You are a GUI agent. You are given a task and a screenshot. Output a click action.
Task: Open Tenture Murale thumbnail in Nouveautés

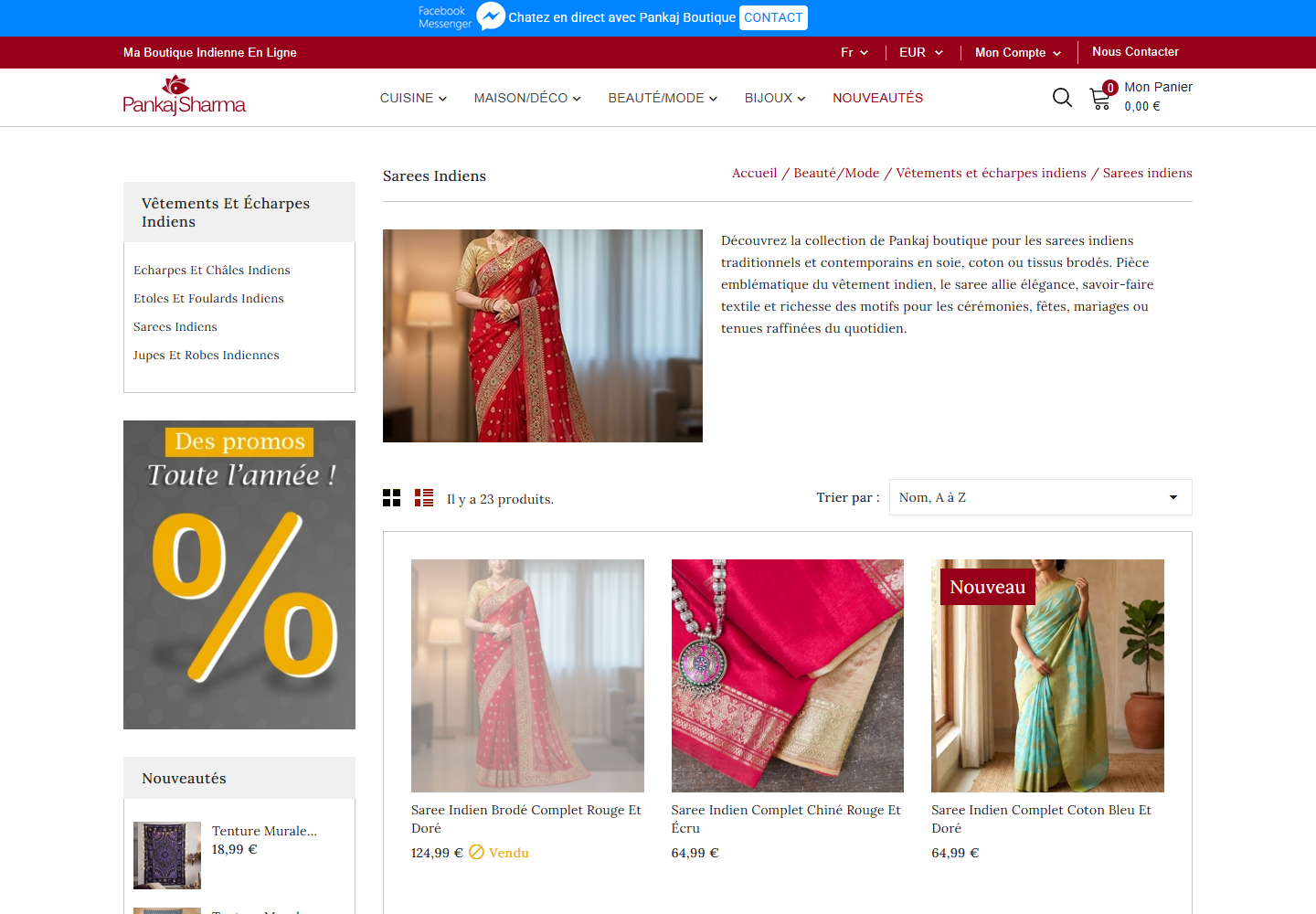point(167,856)
